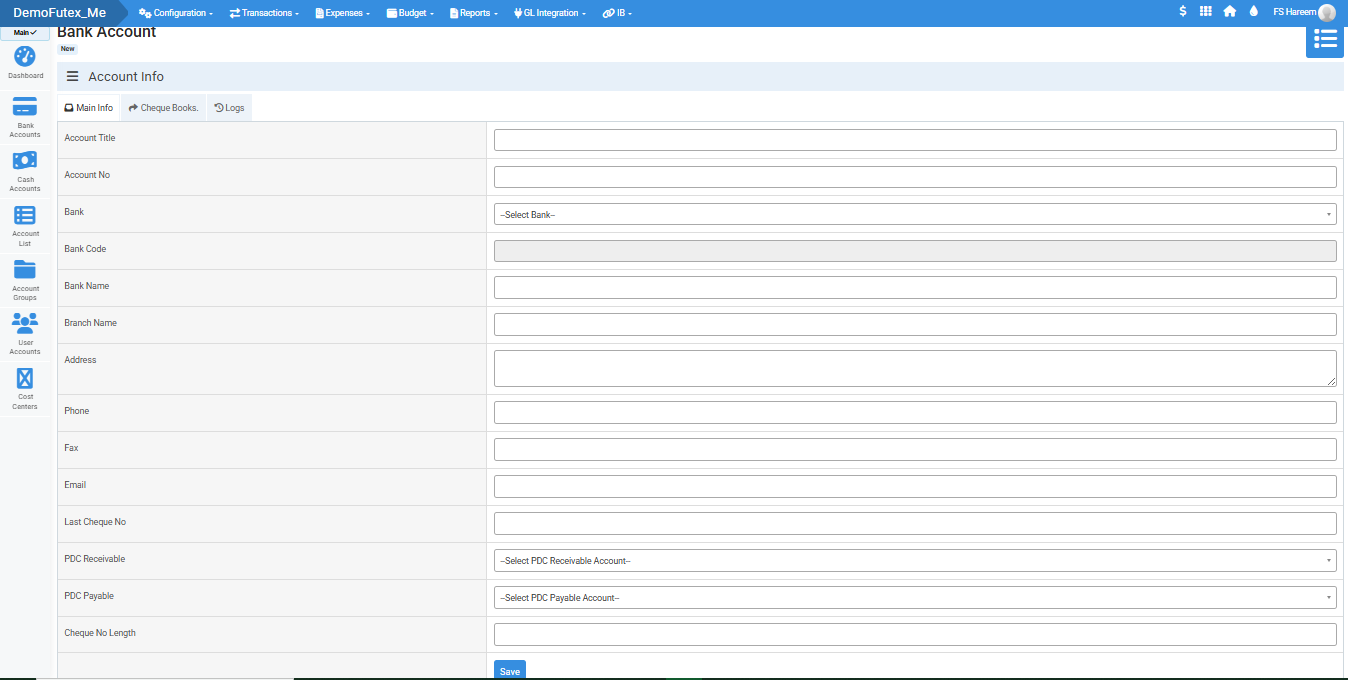
Task: Click the dollar sign icon
Action: pyautogui.click(x=1183, y=12)
